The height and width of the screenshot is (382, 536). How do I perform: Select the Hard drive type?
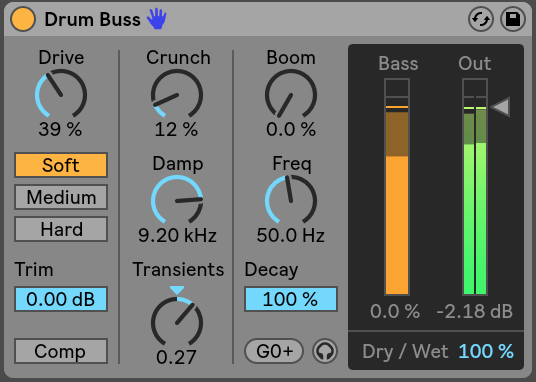point(61,229)
